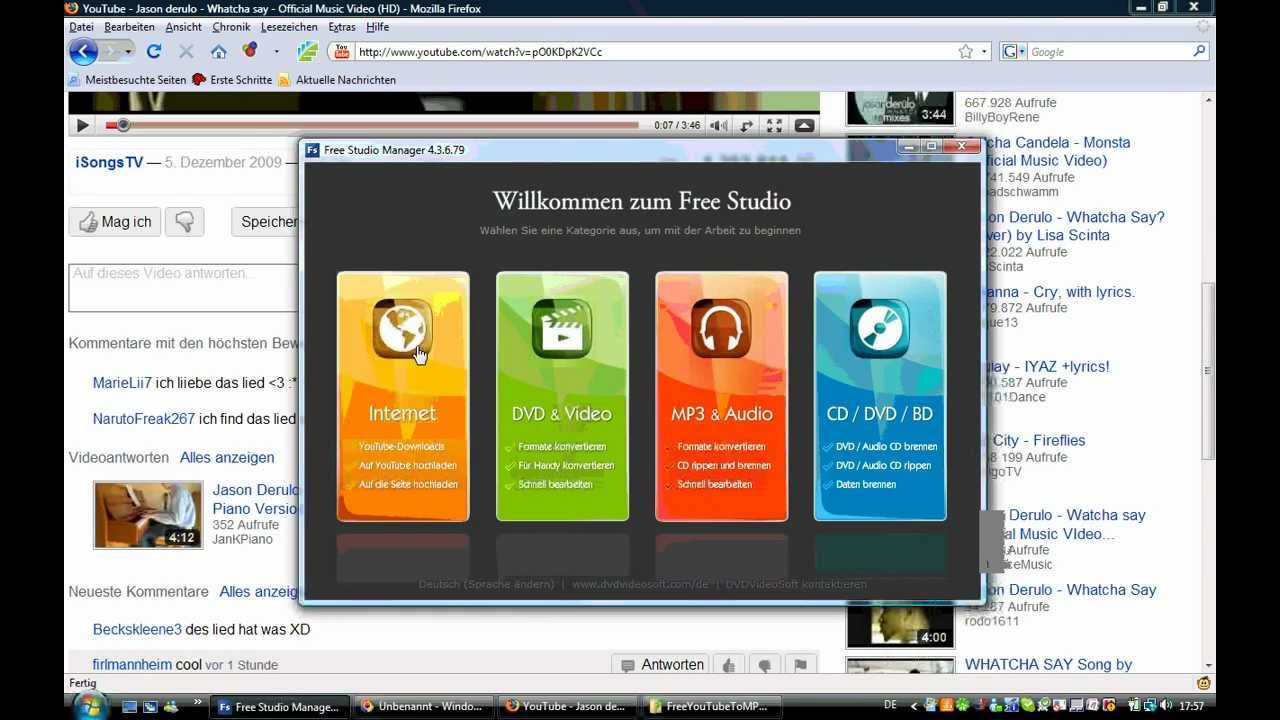Click the search magnifier in Google box
The height and width of the screenshot is (720, 1280).
pyautogui.click(x=1200, y=51)
